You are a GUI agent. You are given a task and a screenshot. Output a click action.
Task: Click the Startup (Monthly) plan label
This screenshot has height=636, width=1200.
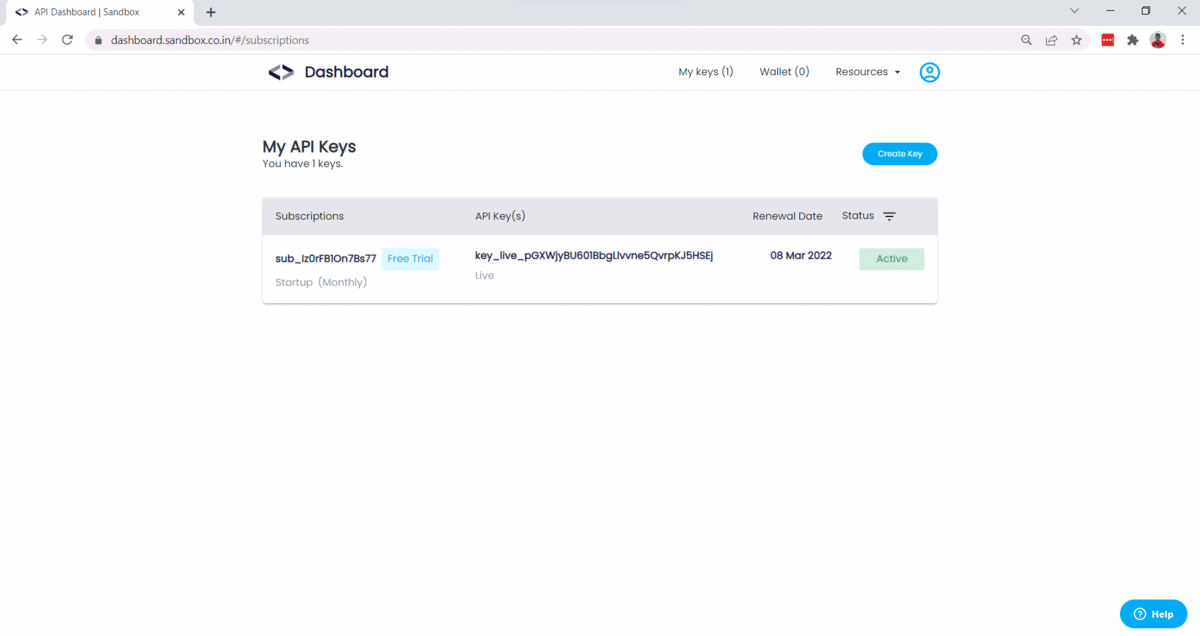321,282
